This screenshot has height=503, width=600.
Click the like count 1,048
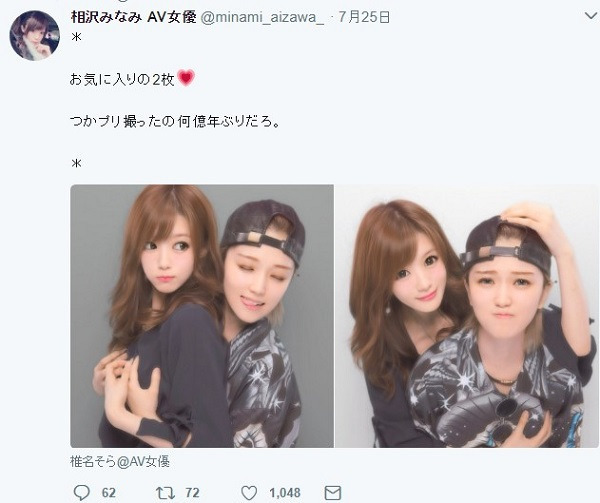(x=285, y=493)
